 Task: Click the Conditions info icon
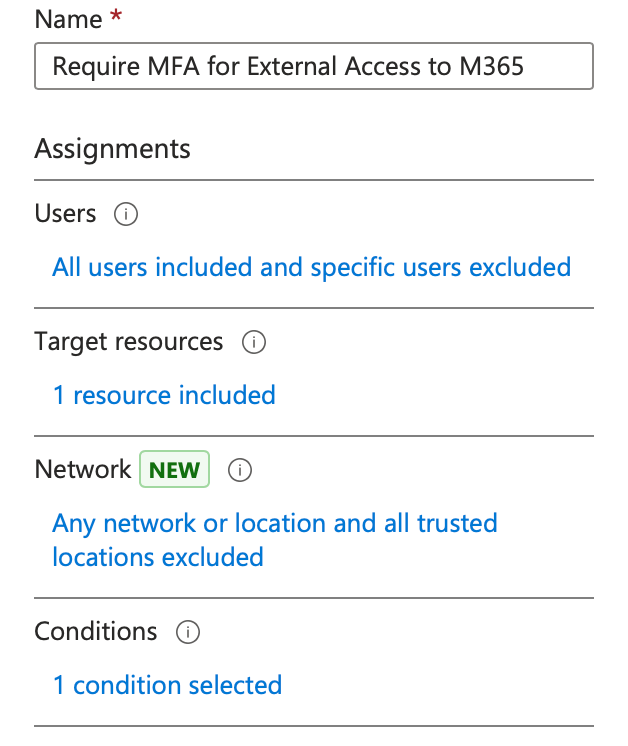(x=187, y=632)
